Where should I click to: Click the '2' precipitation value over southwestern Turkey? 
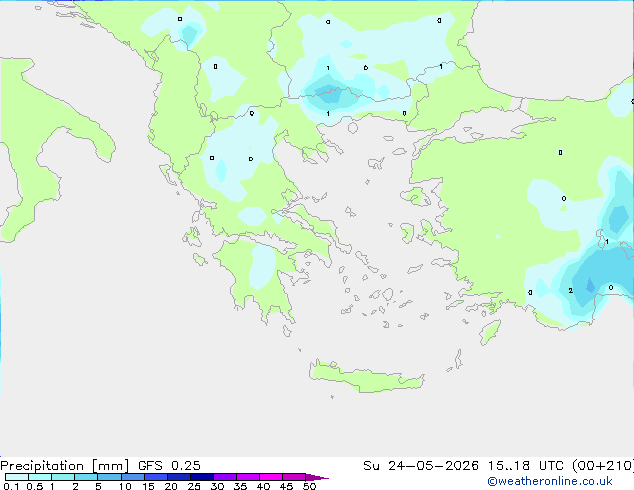(x=571, y=291)
